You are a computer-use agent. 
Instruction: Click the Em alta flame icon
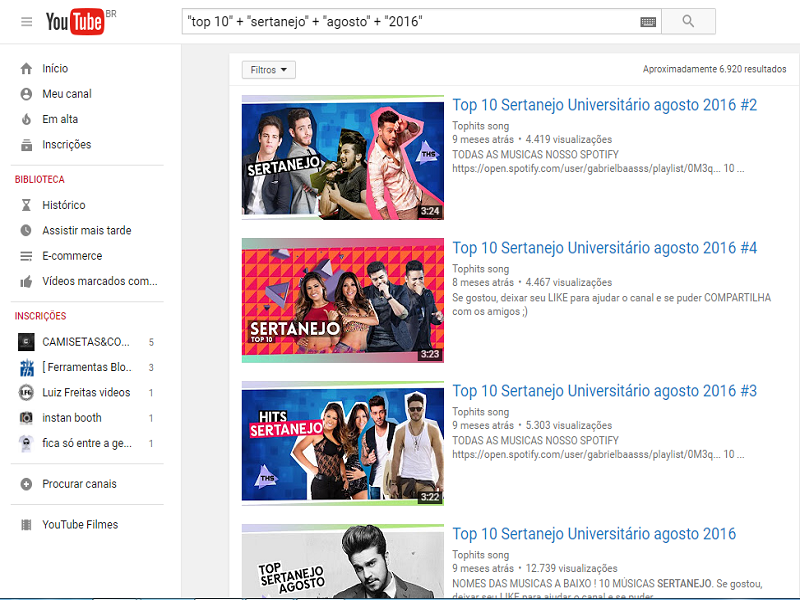click(26, 119)
